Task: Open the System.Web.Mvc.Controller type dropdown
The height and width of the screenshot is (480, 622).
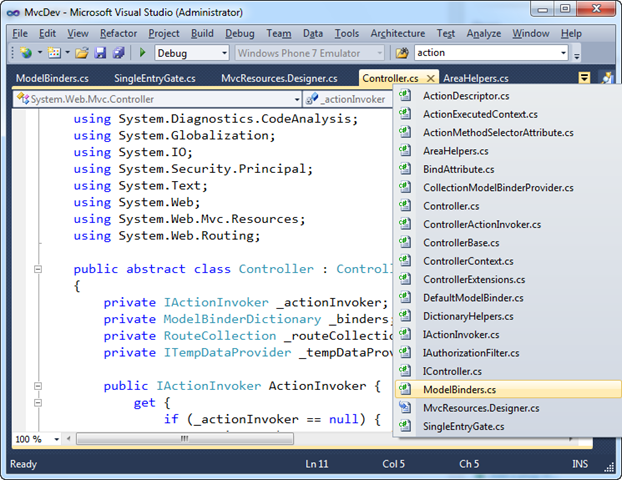Action: (157, 99)
